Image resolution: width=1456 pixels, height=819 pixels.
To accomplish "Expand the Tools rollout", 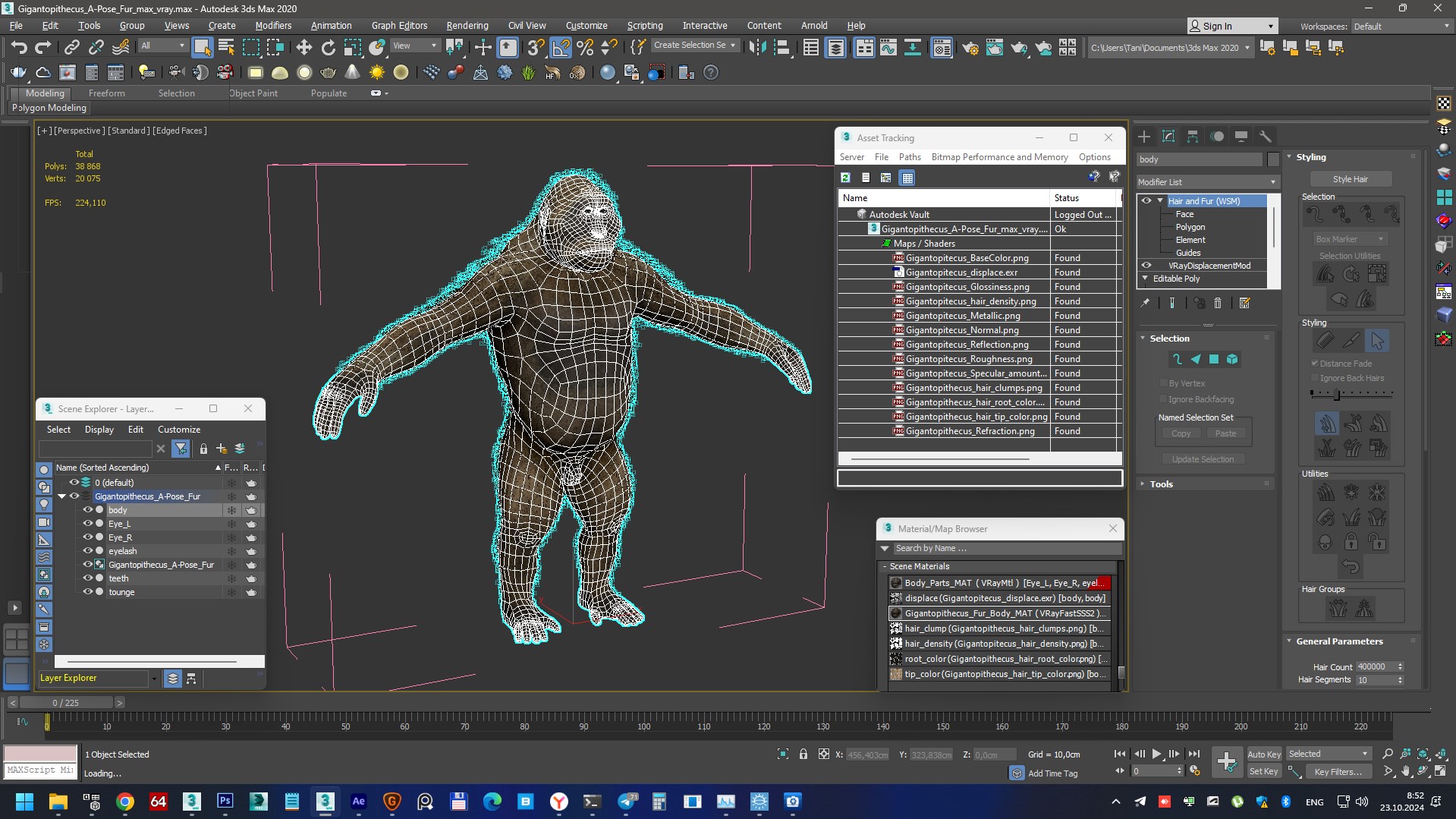I will pos(1161,484).
